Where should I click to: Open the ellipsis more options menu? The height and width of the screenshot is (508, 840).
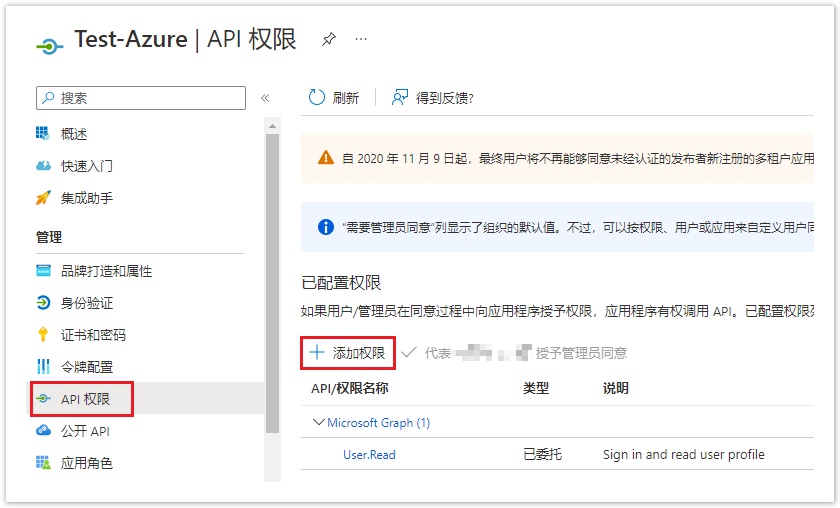(361, 39)
